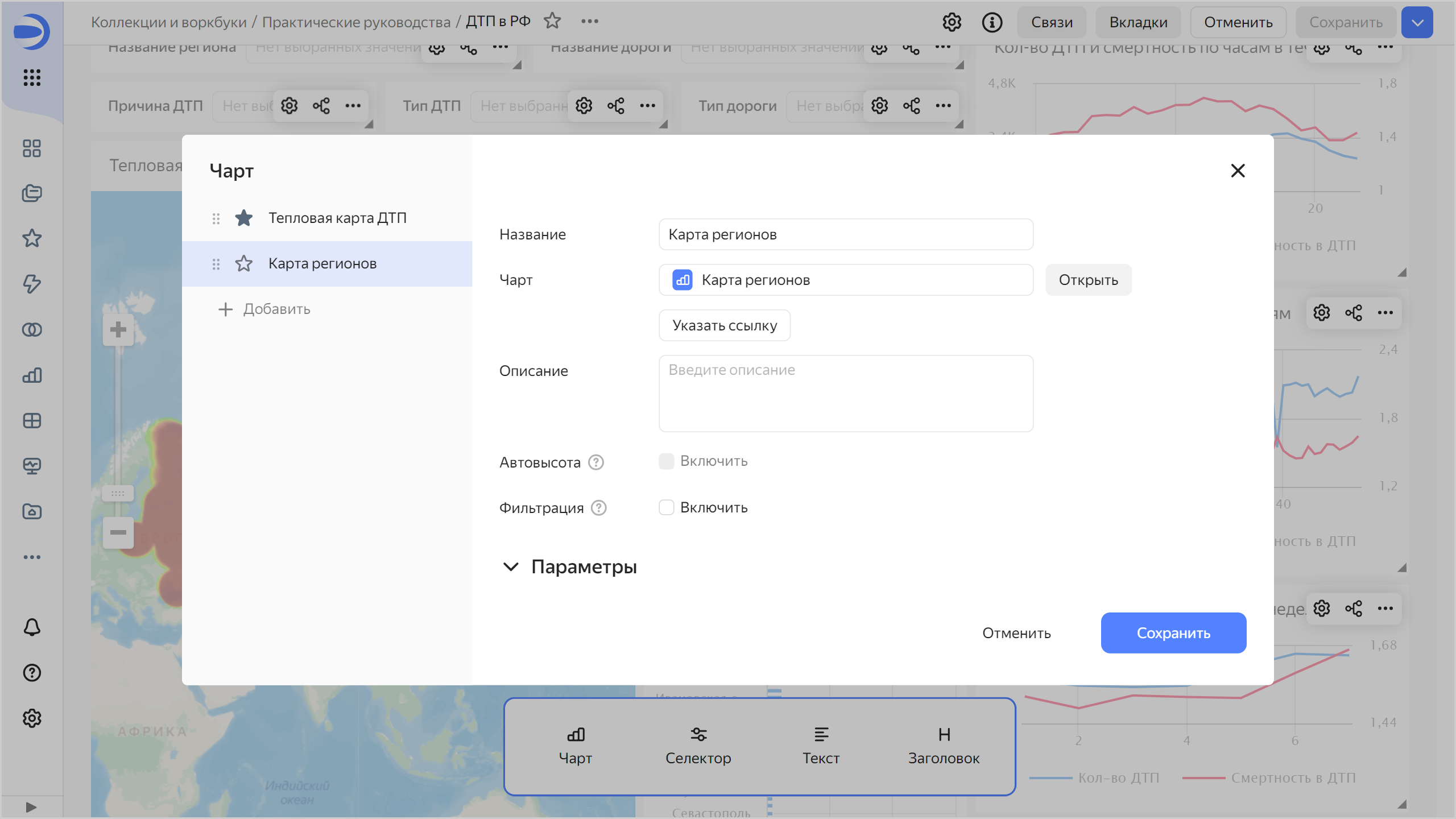
Task: Click the Фильтрация help question icon
Action: tap(598, 508)
